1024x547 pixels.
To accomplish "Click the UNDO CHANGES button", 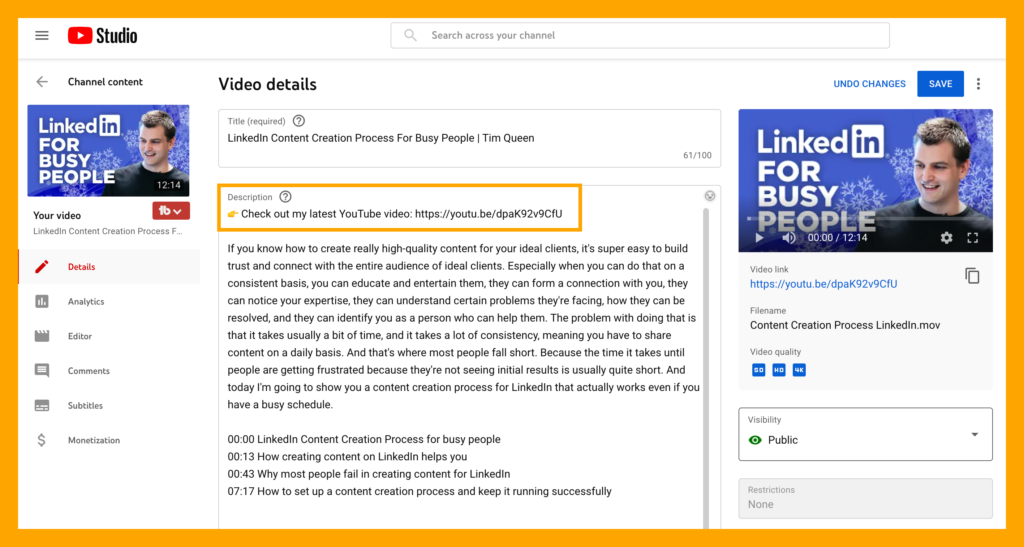I will 869,84.
